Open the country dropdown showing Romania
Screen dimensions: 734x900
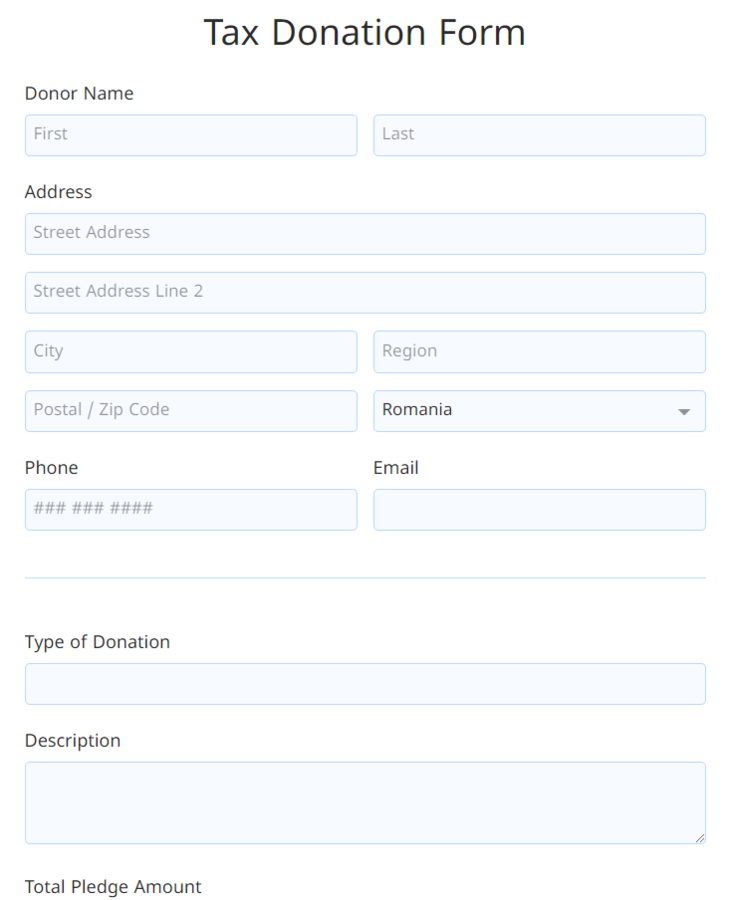point(539,410)
